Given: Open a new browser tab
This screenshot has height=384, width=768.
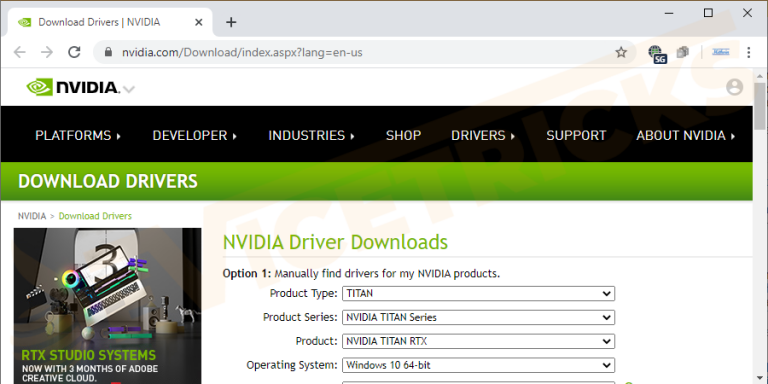Looking at the screenshot, I should [x=231, y=22].
